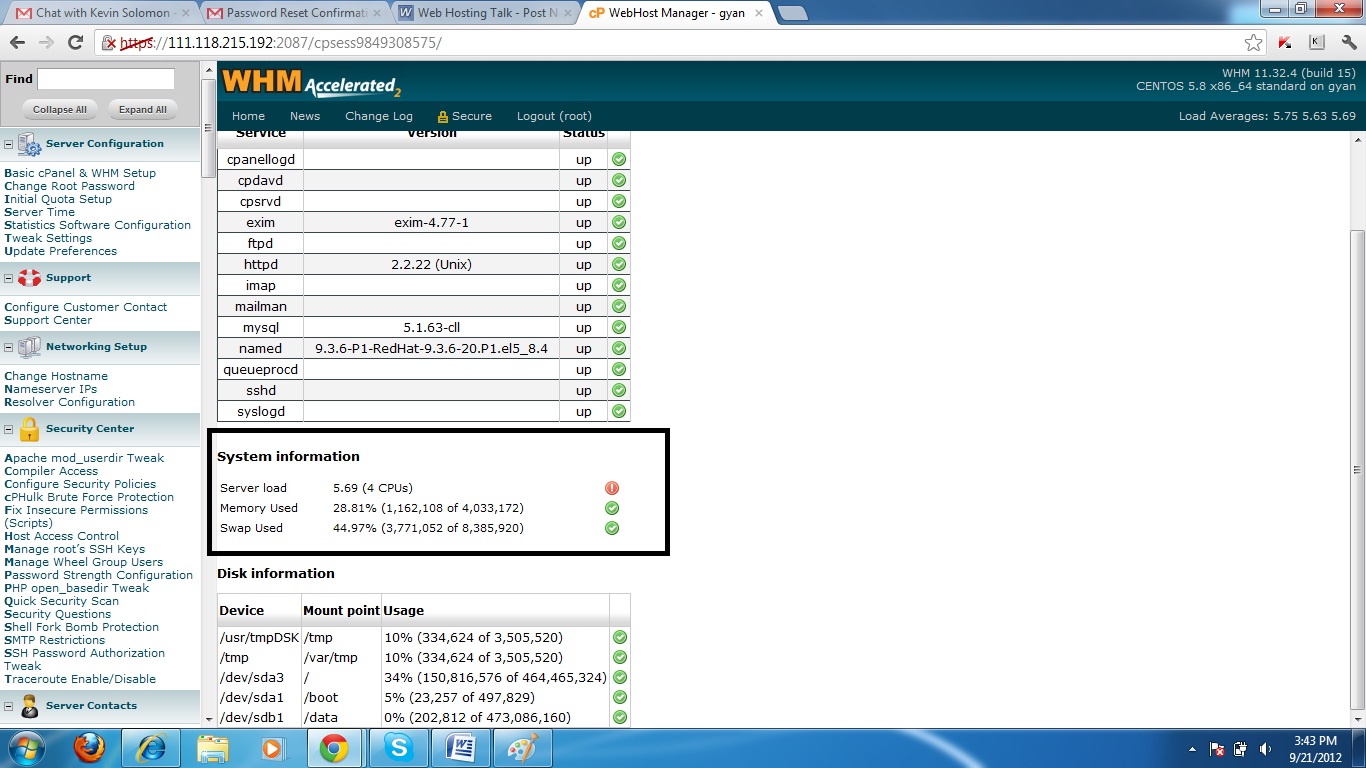Open News in WHM navigation

coord(305,116)
